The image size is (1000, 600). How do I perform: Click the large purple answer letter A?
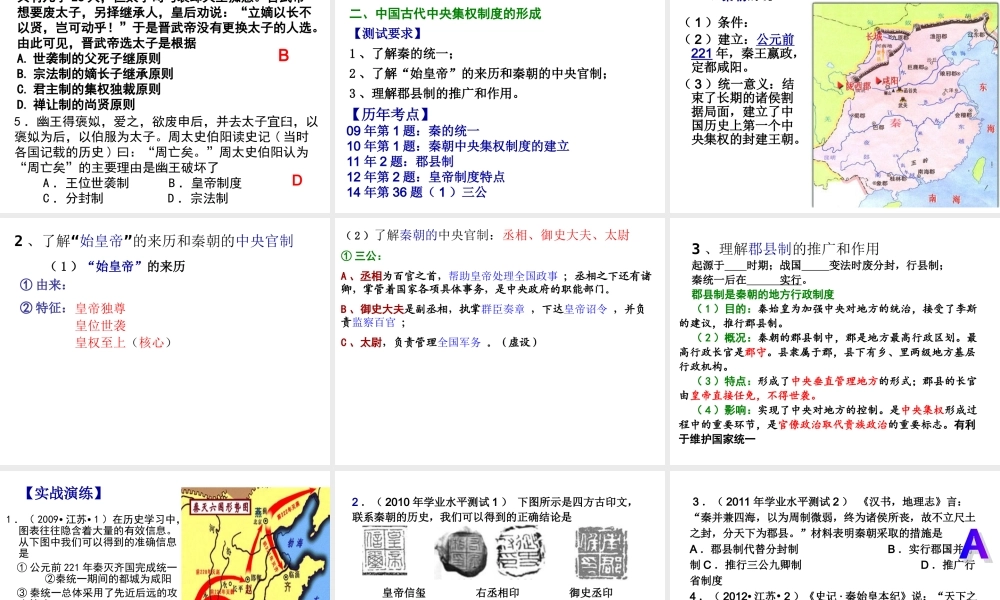pyautogui.click(x=974, y=545)
